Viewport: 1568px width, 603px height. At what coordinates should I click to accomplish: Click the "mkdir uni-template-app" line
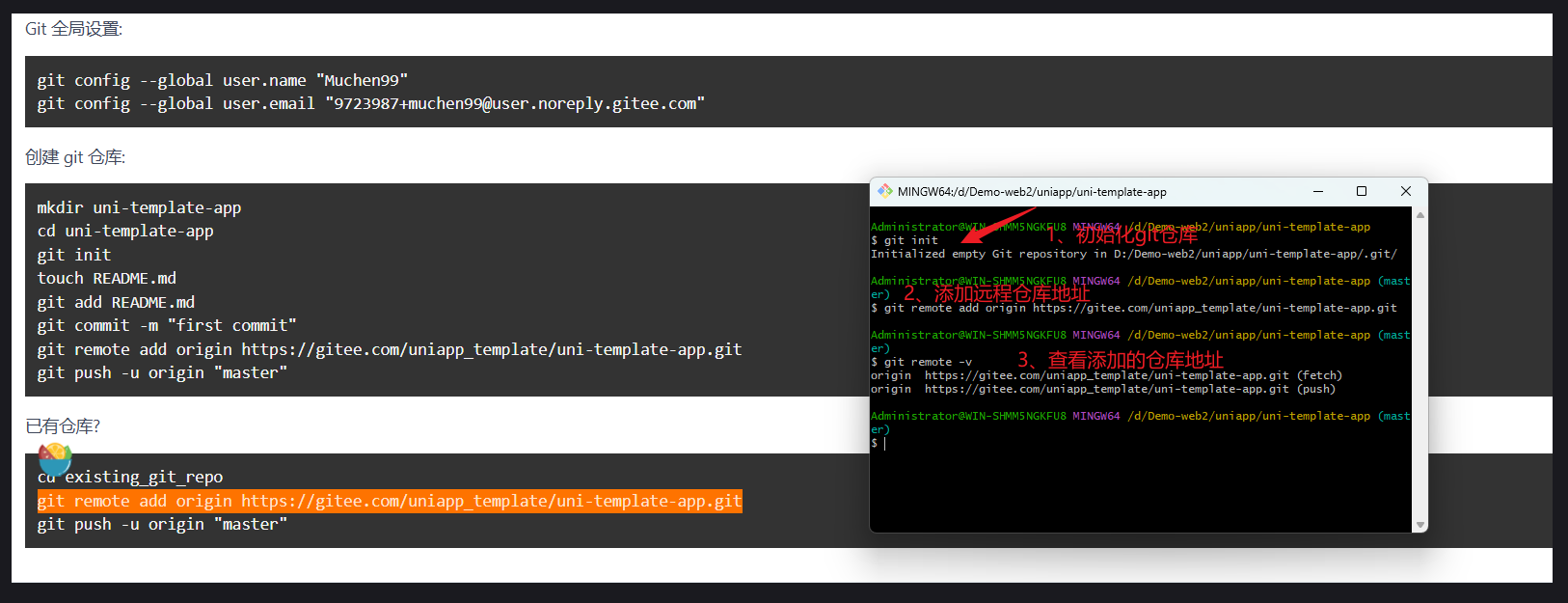139,207
